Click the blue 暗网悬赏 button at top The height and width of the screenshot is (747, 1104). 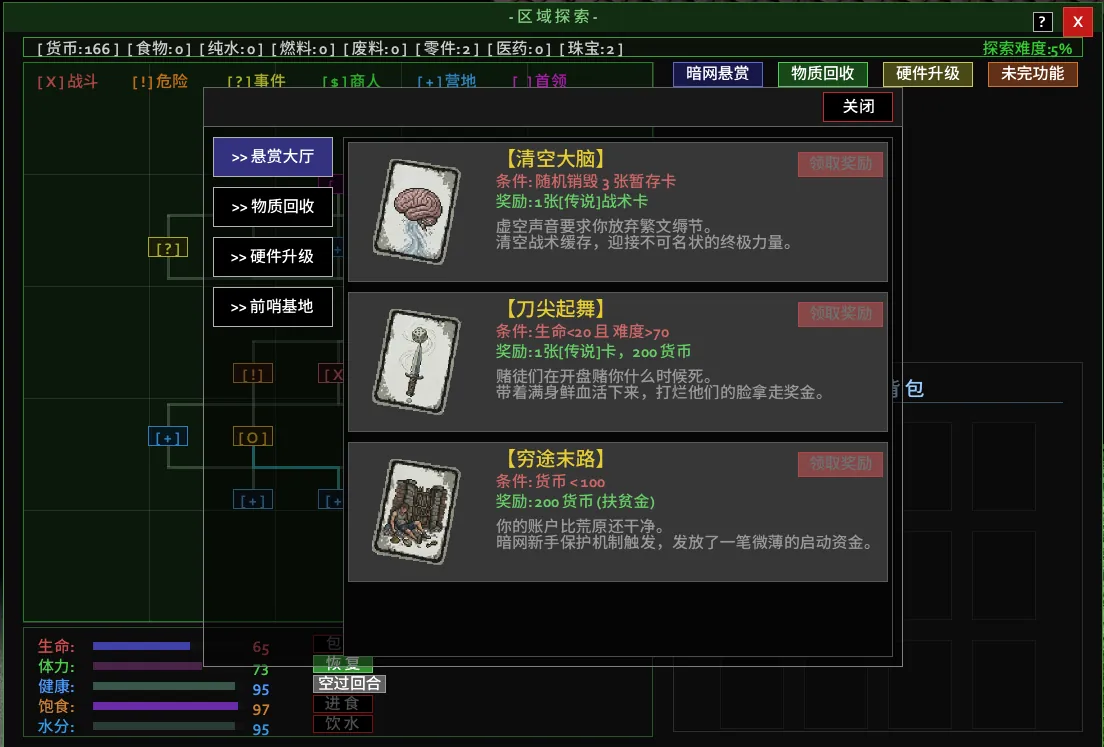718,74
